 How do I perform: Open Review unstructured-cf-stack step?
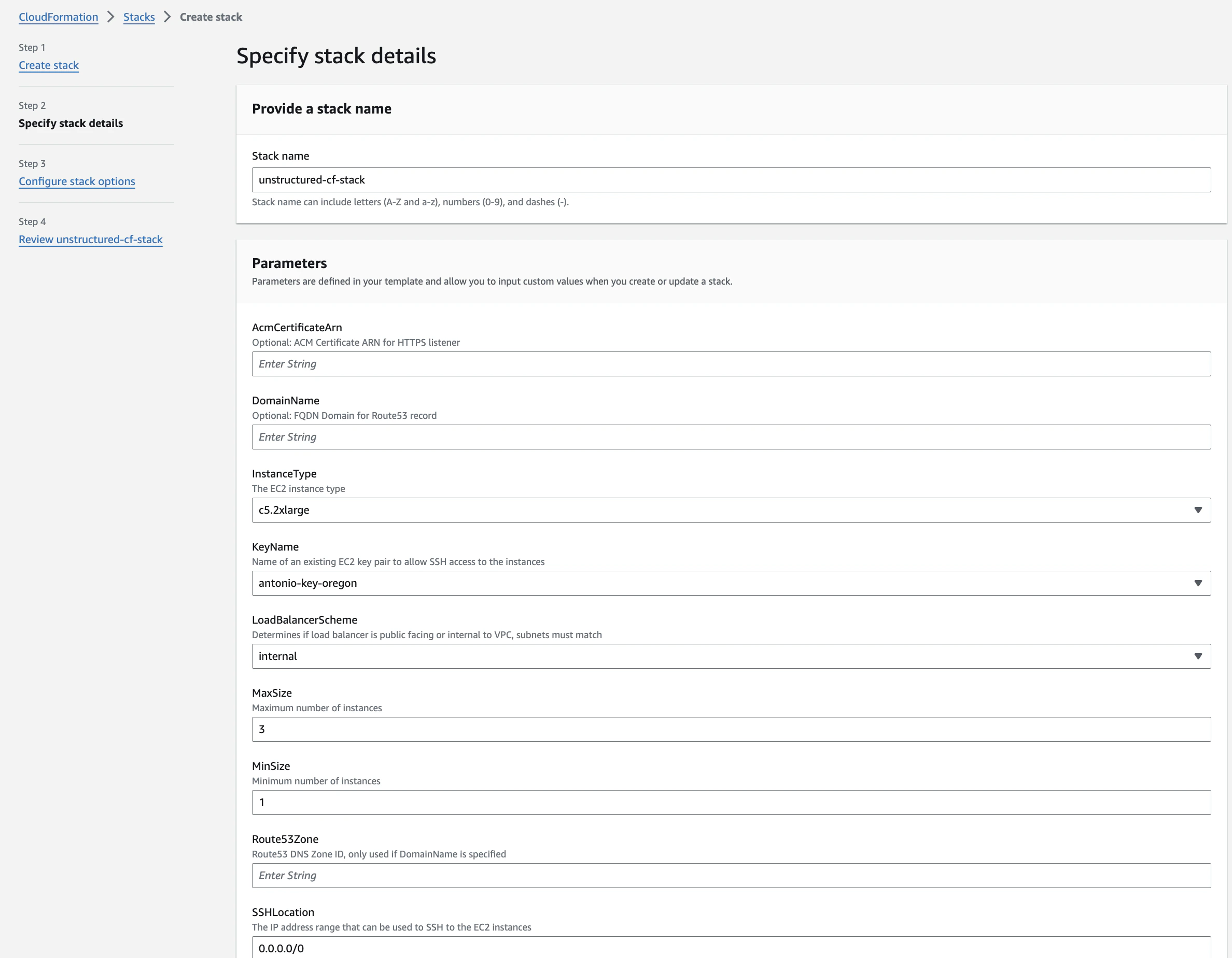(x=90, y=239)
